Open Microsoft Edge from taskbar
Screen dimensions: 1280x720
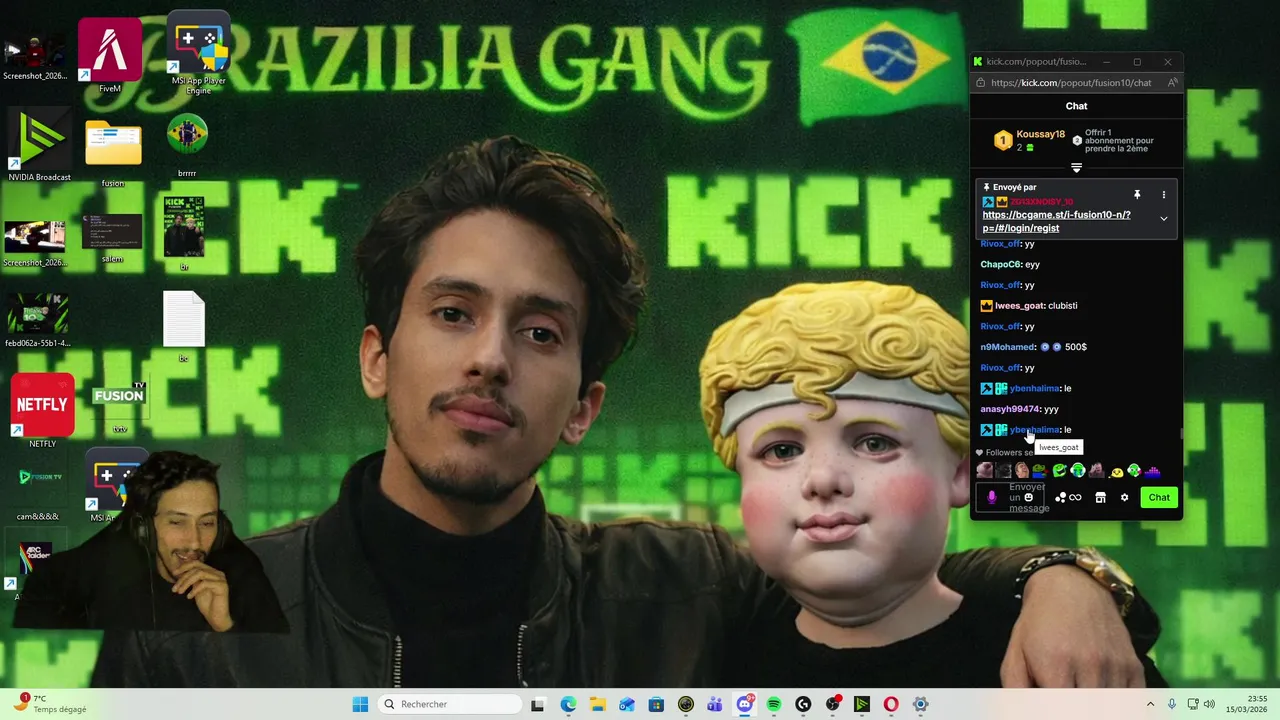pos(568,704)
